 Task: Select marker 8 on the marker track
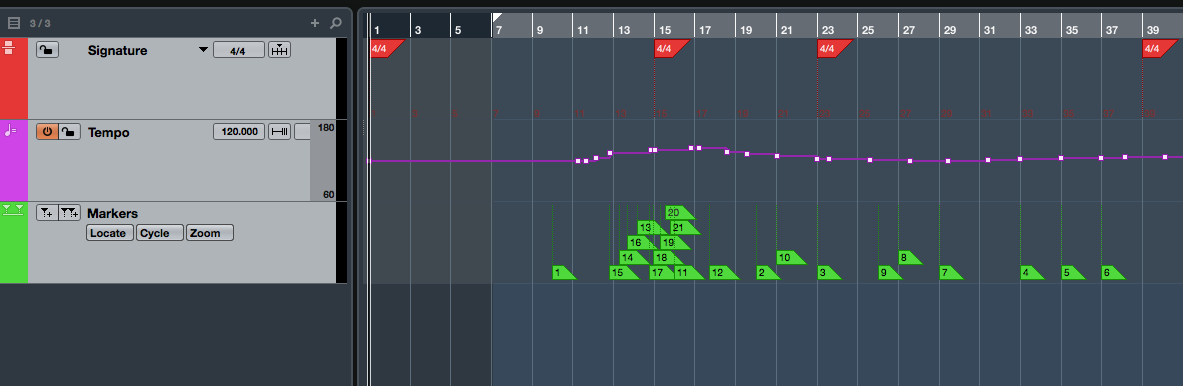(x=908, y=257)
